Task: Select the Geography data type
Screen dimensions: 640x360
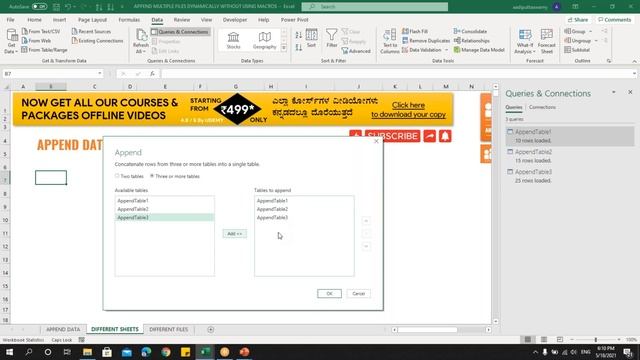Action: tap(264, 40)
